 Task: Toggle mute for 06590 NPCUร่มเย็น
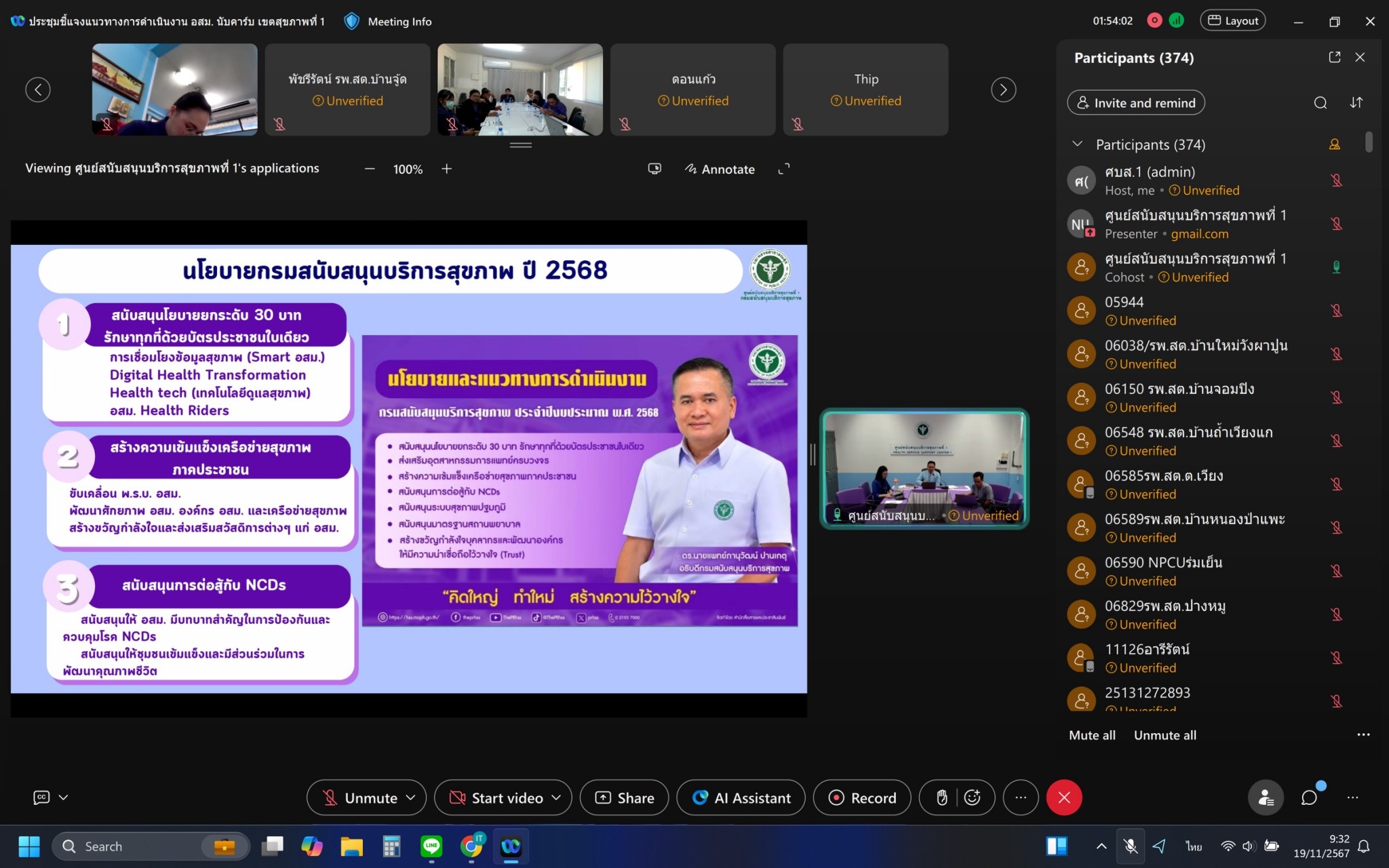[x=1336, y=571]
